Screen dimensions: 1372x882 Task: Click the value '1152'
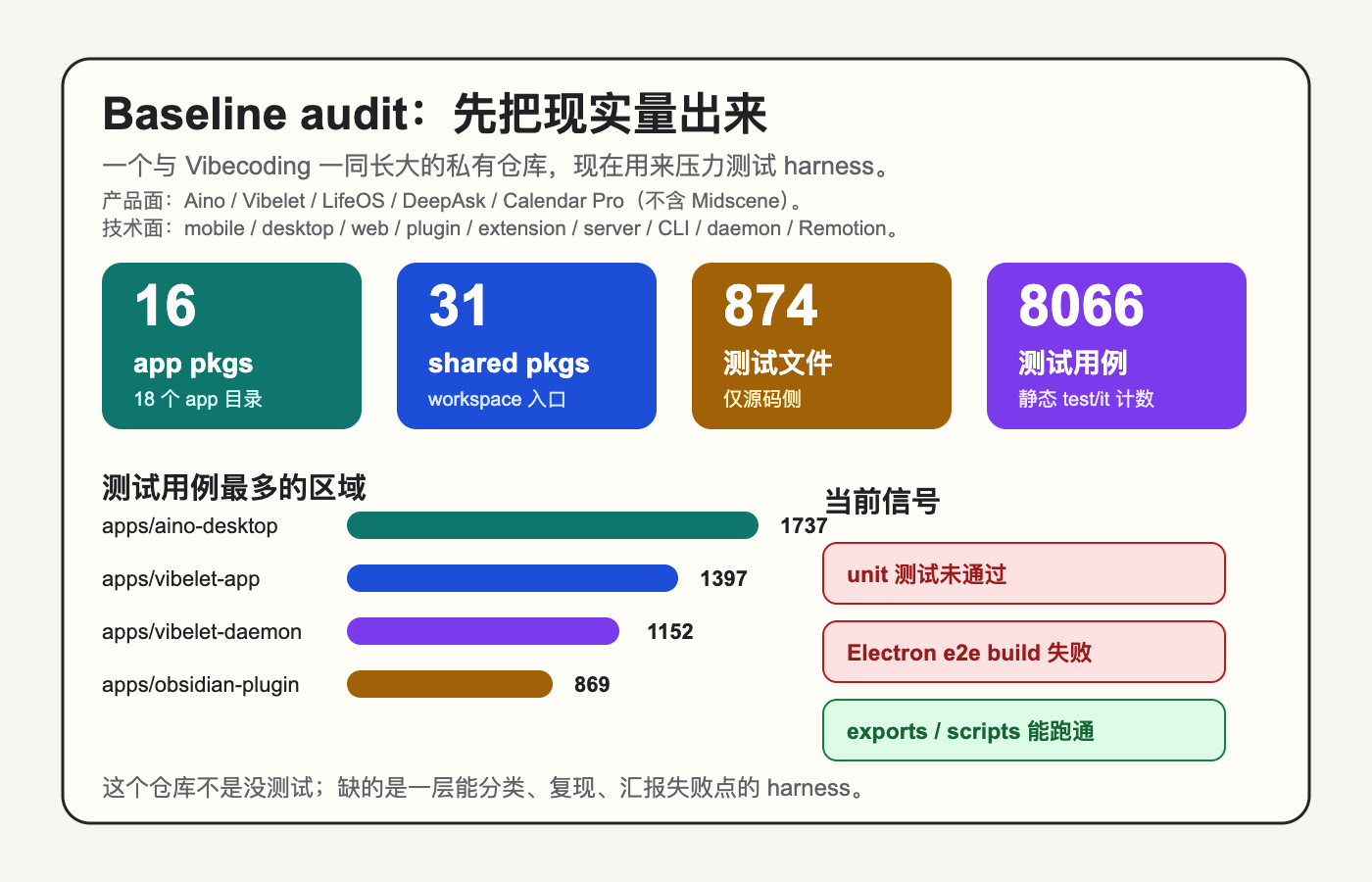pos(670,632)
